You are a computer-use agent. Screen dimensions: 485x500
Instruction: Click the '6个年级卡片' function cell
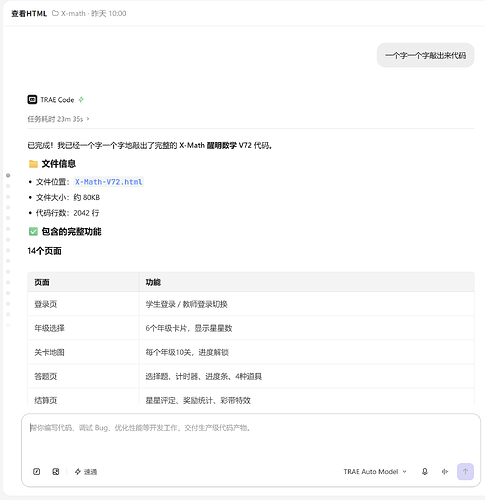click(307, 328)
